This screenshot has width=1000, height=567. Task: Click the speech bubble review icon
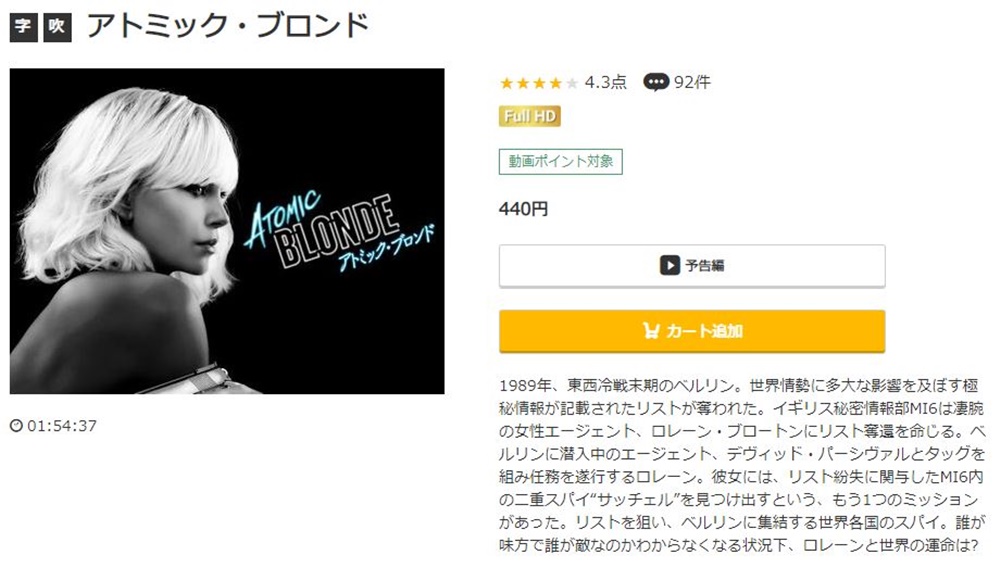(x=656, y=82)
